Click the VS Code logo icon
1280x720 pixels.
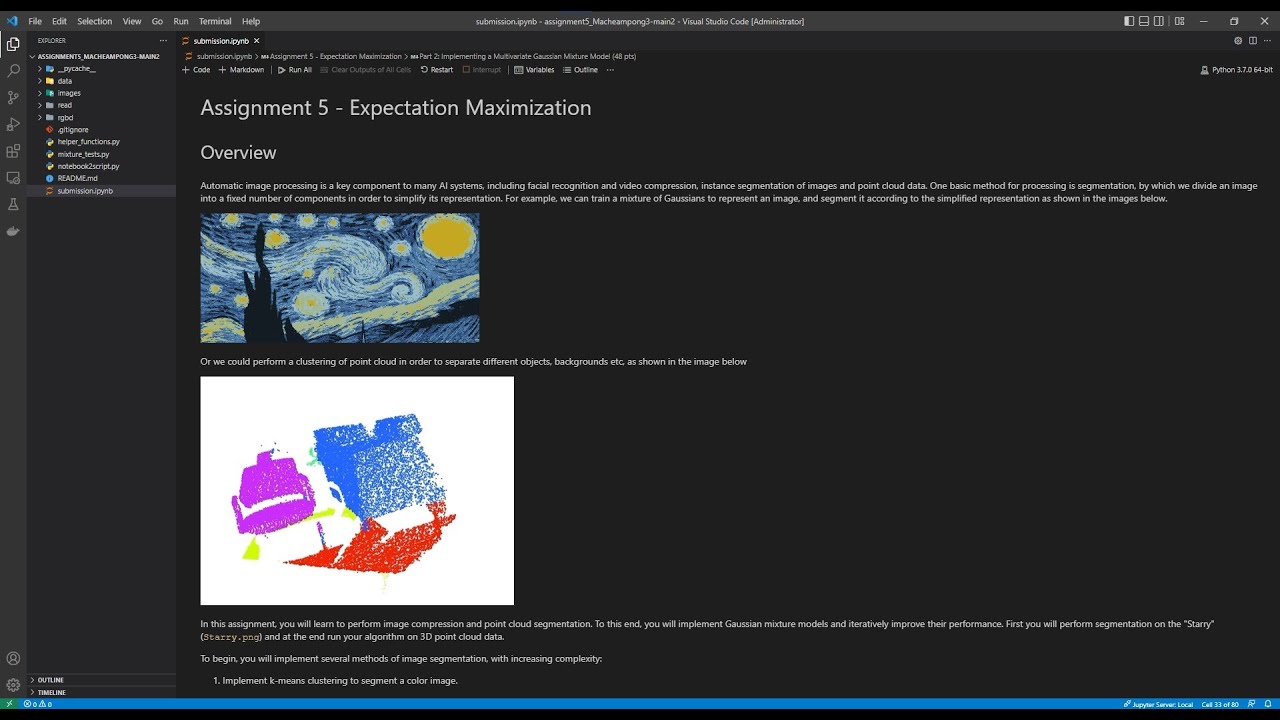tap(12, 21)
